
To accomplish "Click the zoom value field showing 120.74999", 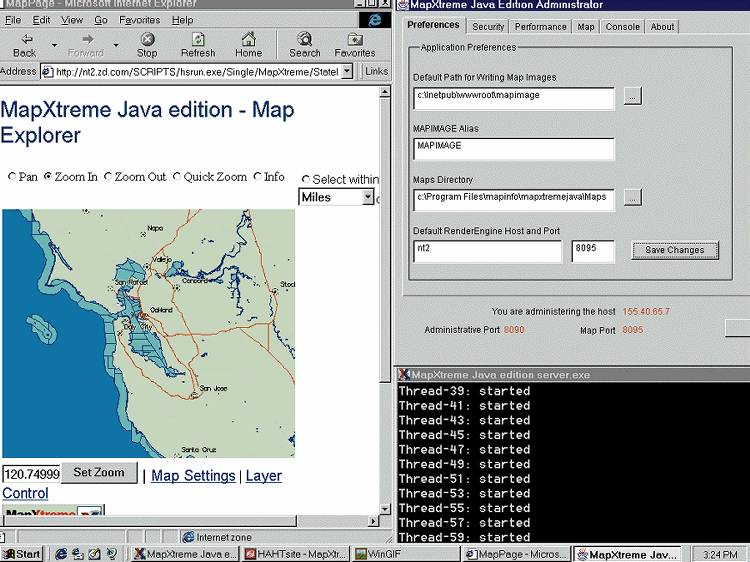I will point(32,474).
